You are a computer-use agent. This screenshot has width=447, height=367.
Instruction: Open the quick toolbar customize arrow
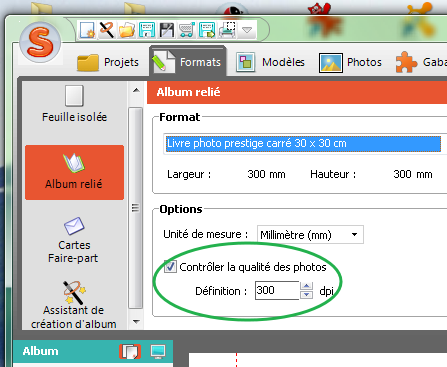point(247,30)
